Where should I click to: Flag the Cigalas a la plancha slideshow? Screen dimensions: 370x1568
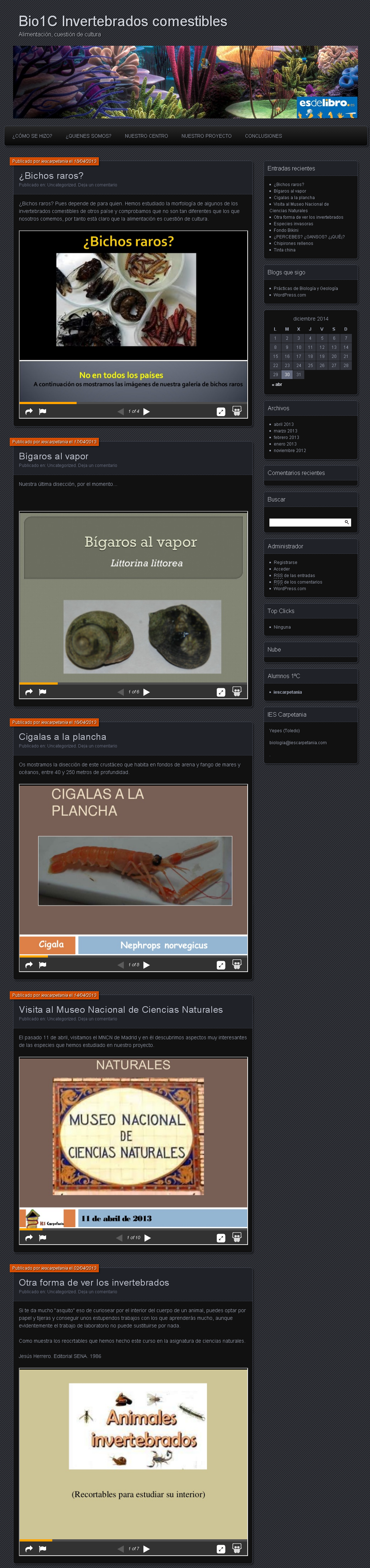click(x=42, y=965)
